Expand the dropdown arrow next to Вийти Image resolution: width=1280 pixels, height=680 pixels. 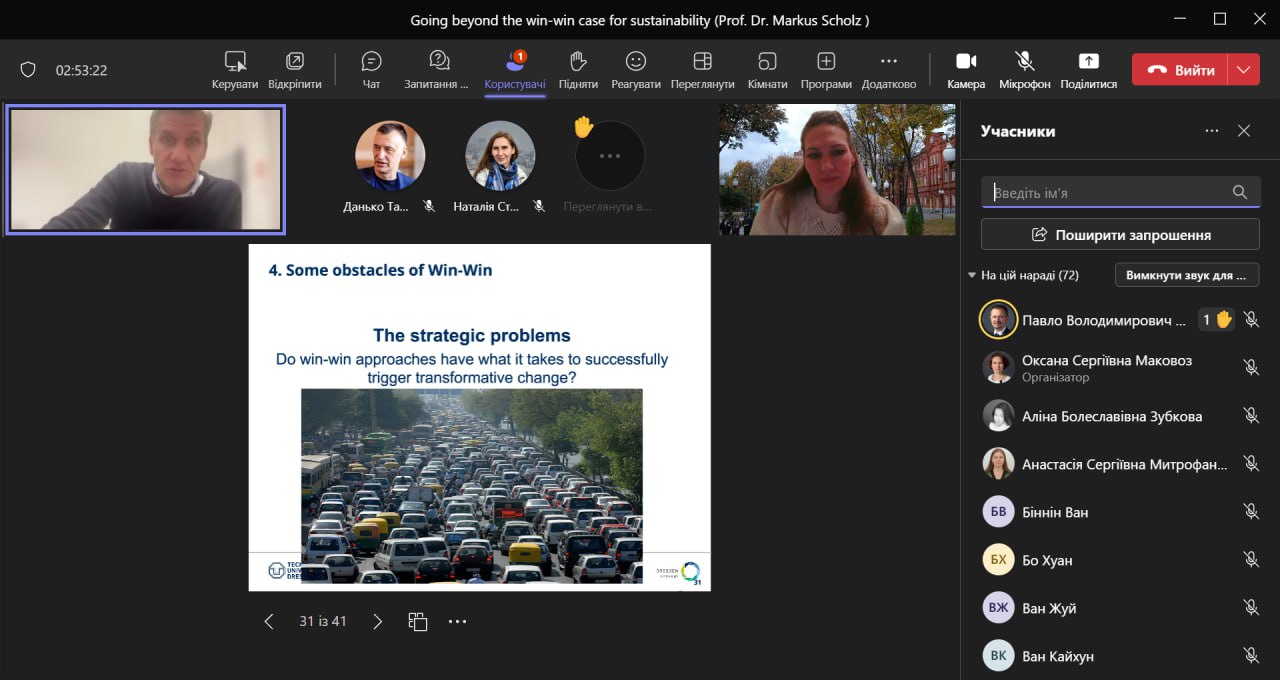click(1243, 70)
